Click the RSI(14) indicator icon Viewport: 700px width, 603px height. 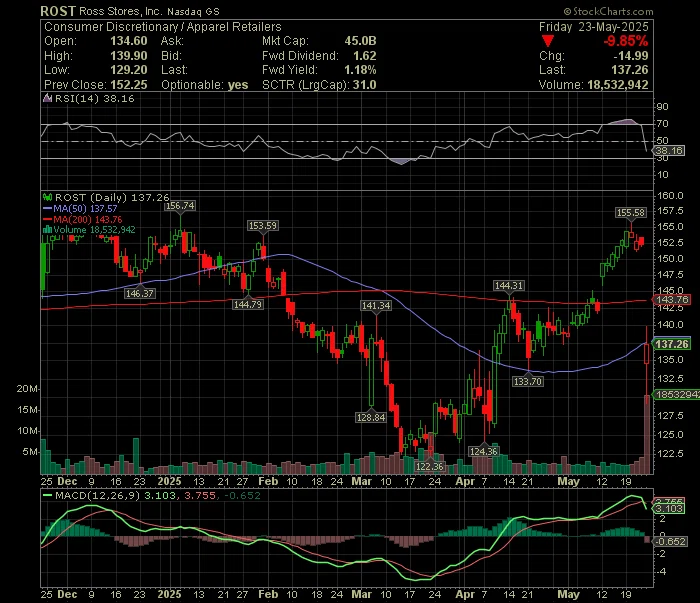point(47,98)
